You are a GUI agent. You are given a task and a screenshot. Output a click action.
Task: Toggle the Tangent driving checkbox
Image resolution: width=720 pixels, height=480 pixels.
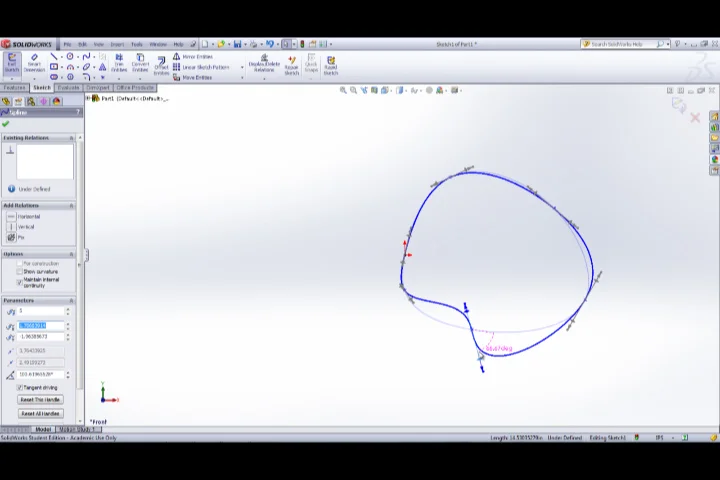click(x=19, y=388)
